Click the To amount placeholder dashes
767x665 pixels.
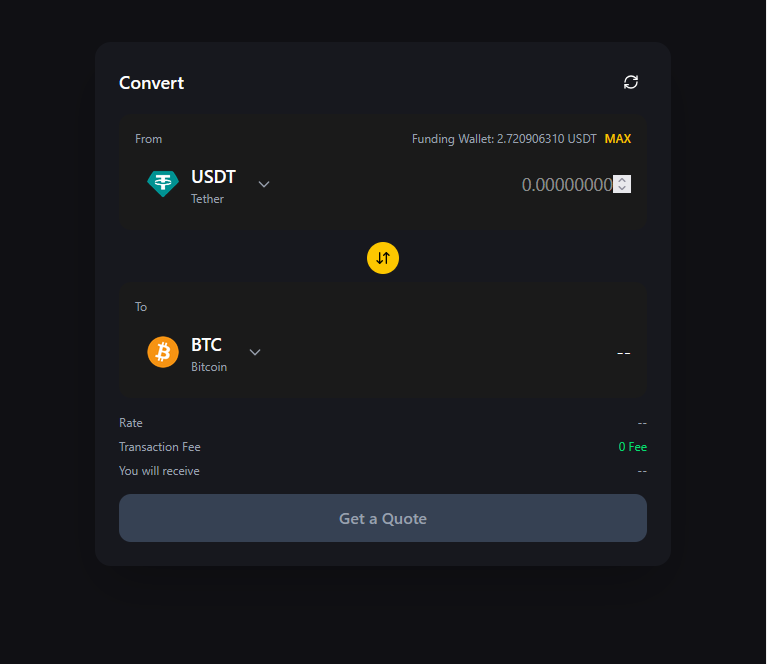pos(623,353)
